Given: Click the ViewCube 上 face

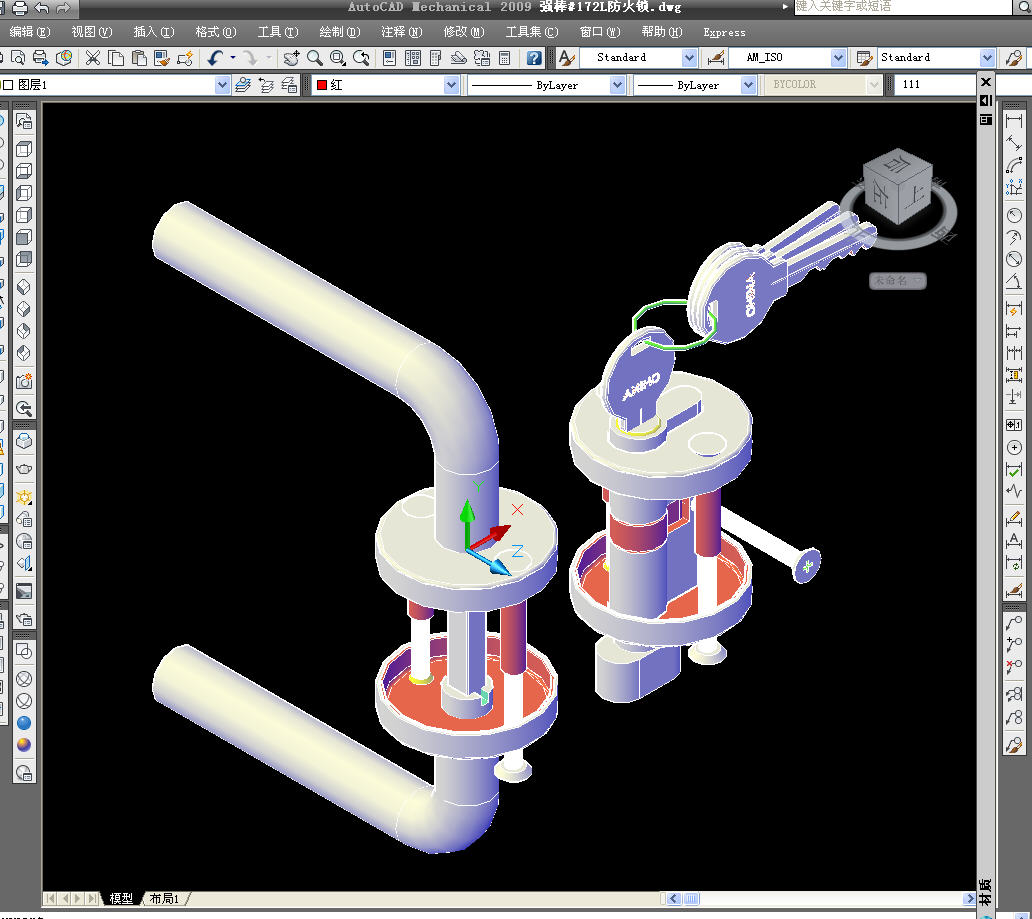Looking at the screenshot, I should 914,196.
